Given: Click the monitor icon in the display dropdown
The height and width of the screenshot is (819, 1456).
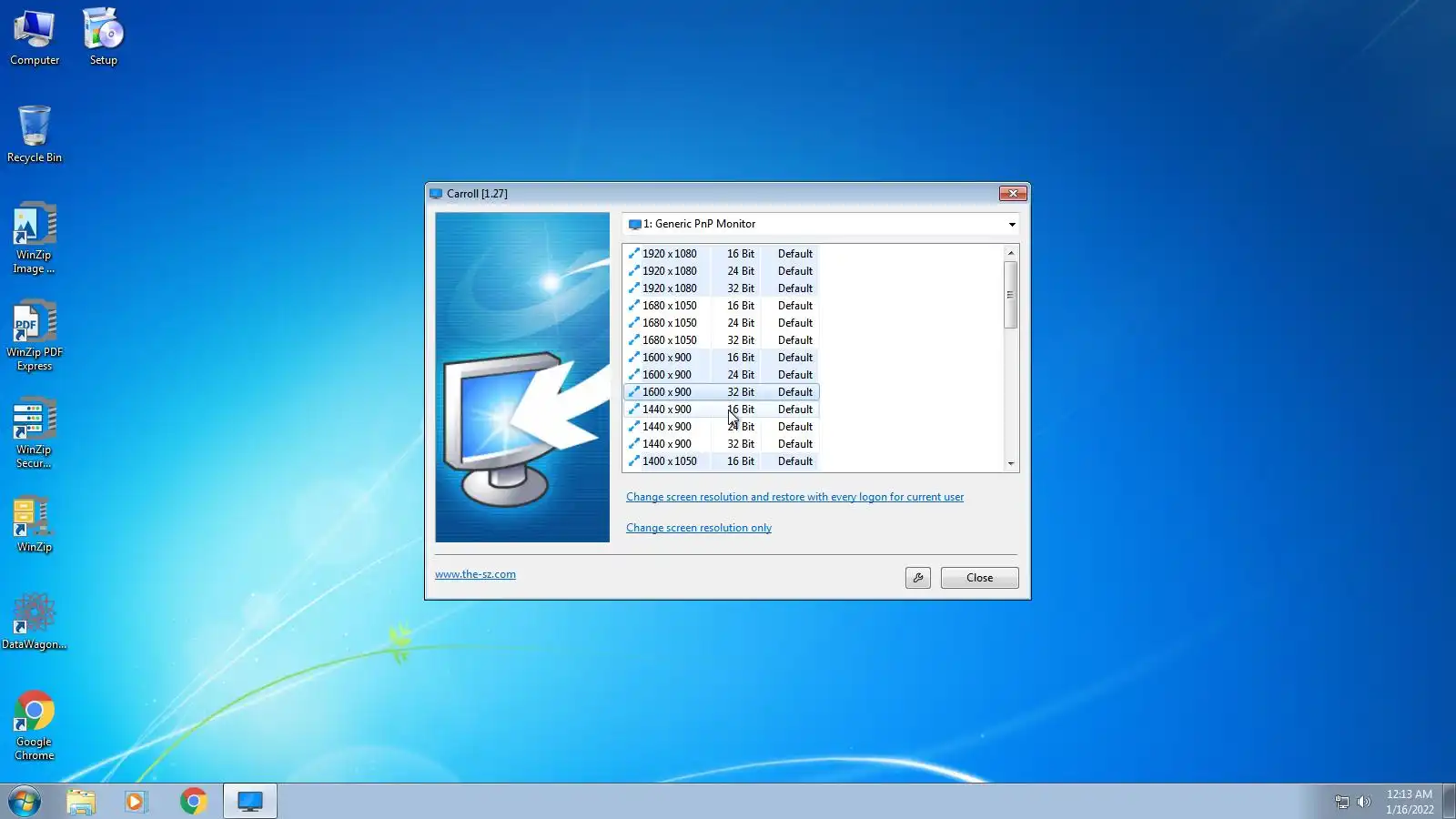Looking at the screenshot, I should tap(634, 225).
